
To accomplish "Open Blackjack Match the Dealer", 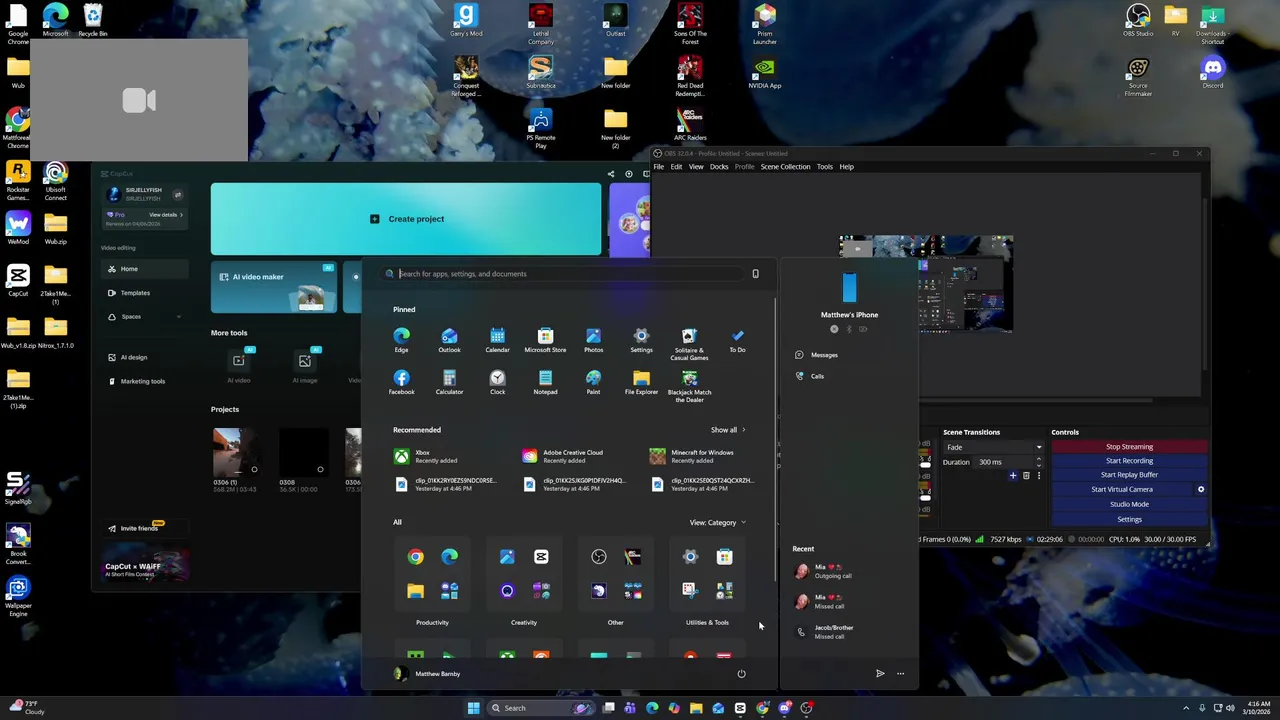I will (x=689, y=386).
